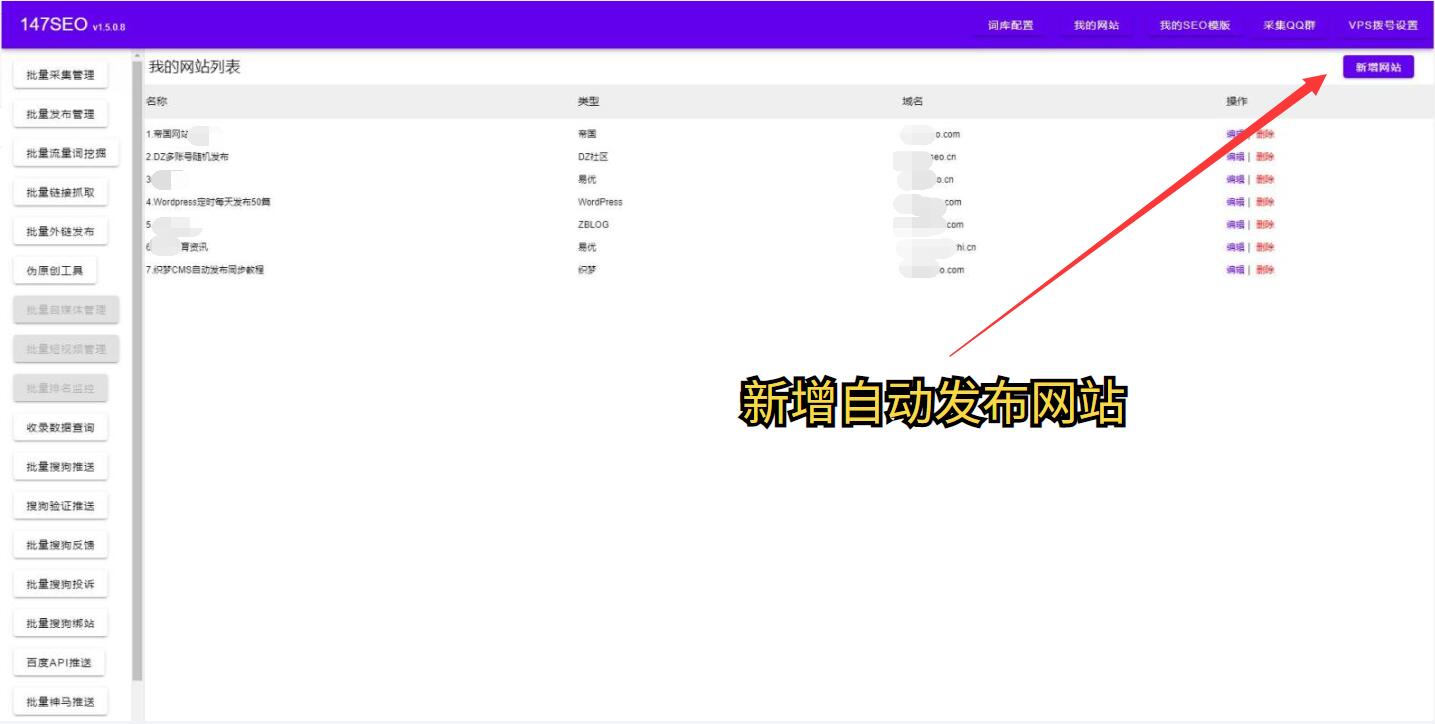The height and width of the screenshot is (724, 1435).
Task: Edit the Wordpress定时每天发布50篇 row
Action: click(x=1236, y=202)
